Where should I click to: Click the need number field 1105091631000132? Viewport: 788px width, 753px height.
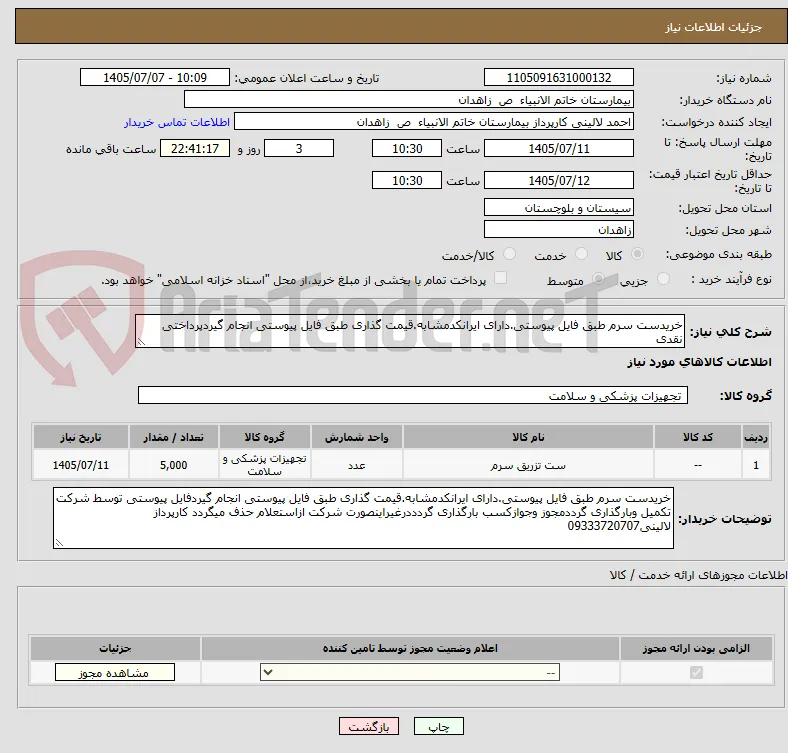[x=558, y=77]
